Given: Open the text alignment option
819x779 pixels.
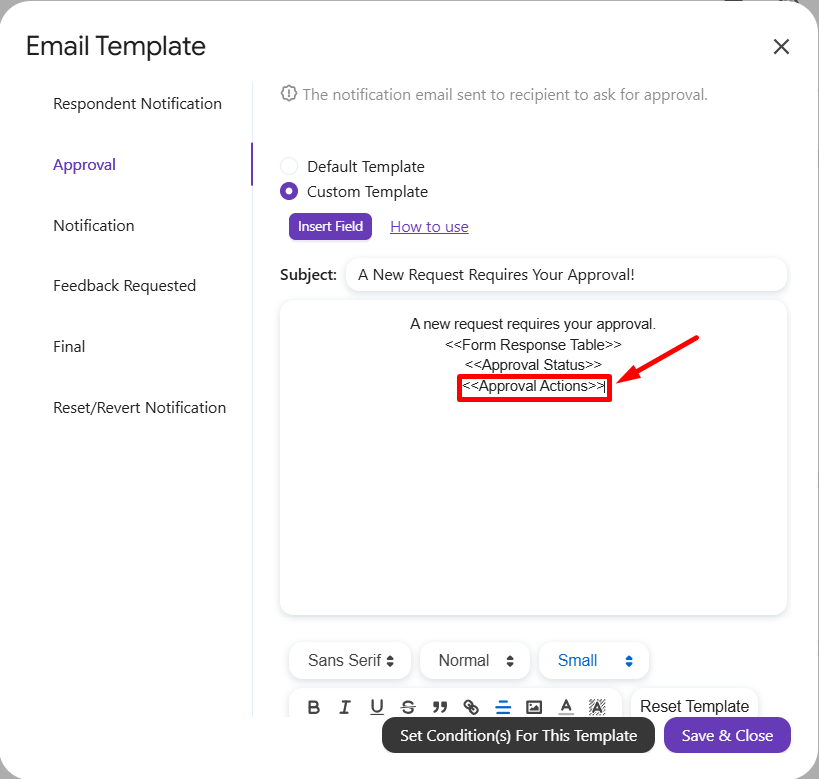Looking at the screenshot, I should tap(503, 707).
